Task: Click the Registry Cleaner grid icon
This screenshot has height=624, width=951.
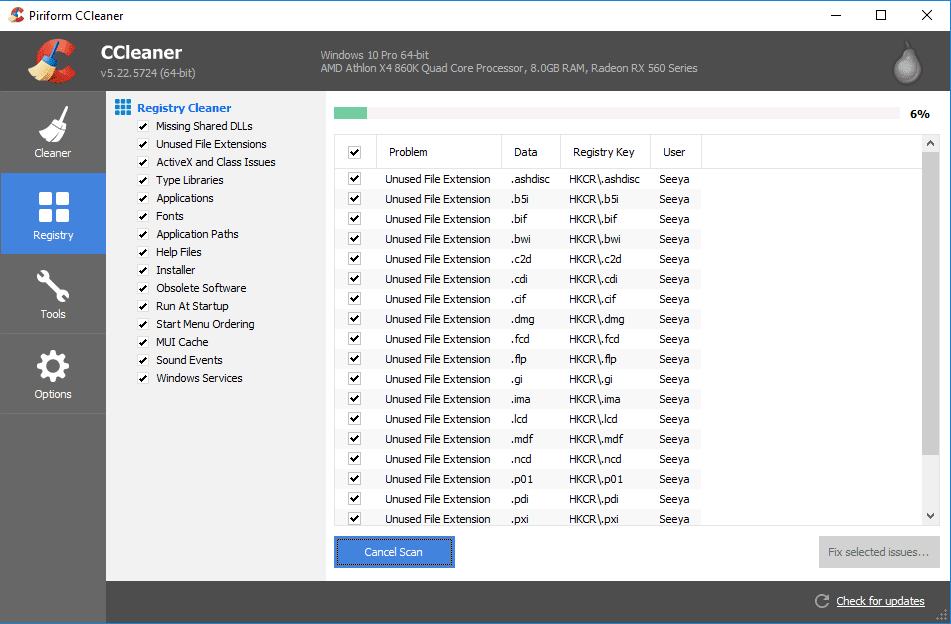Action: tap(123, 107)
